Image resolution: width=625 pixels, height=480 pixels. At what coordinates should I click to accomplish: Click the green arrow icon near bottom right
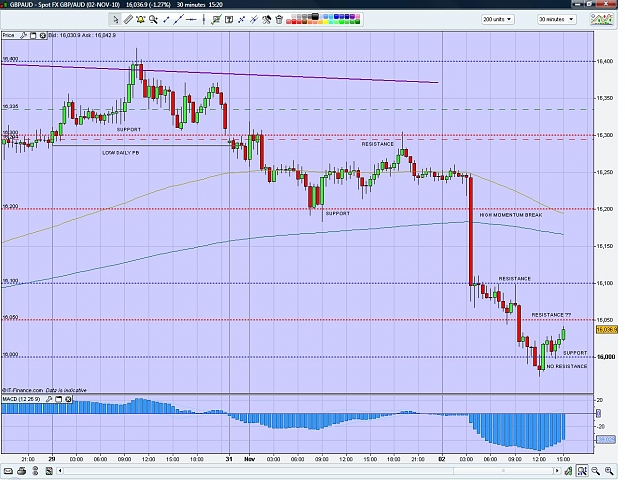point(568,471)
